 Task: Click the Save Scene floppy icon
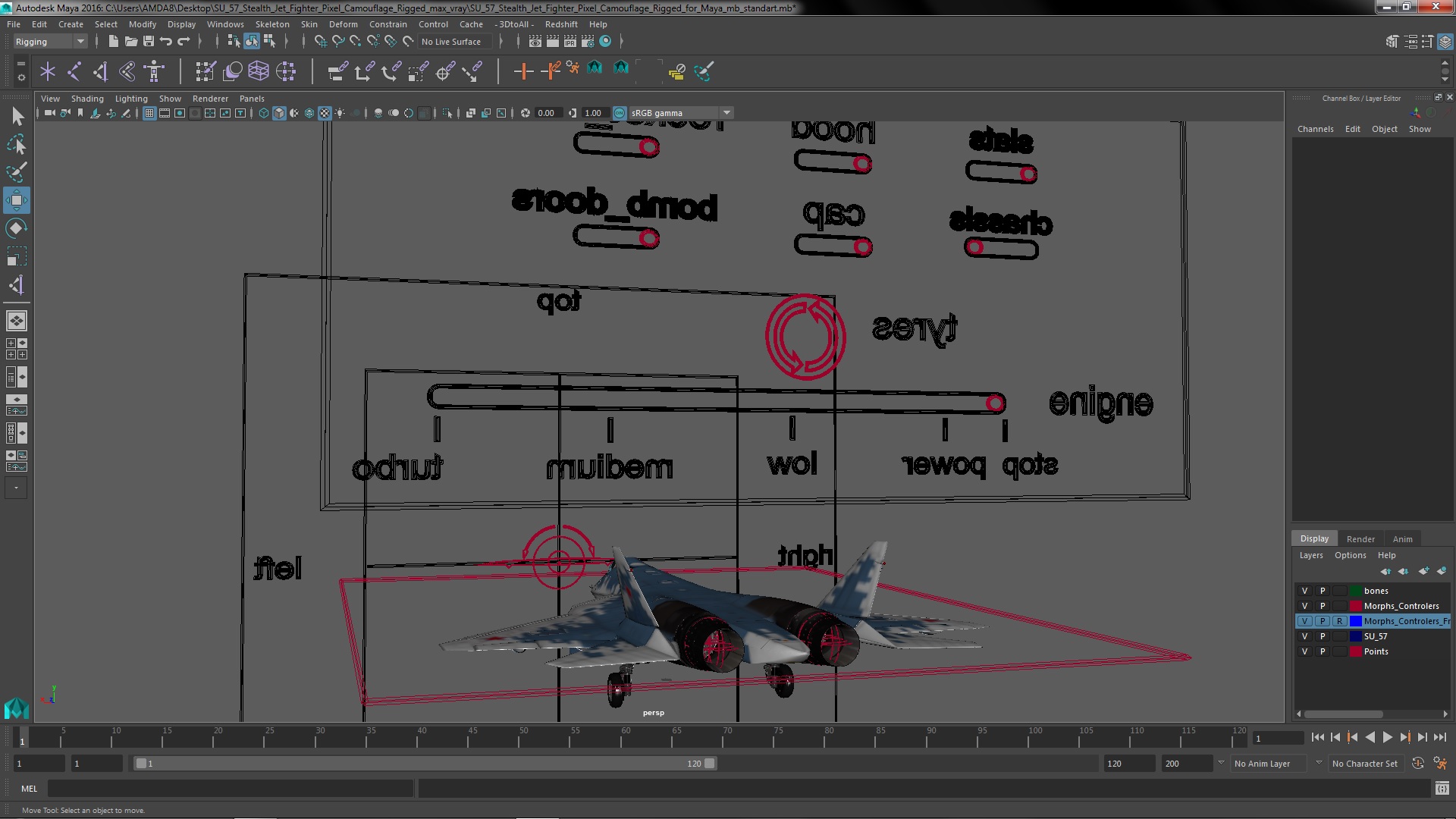tap(149, 41)
